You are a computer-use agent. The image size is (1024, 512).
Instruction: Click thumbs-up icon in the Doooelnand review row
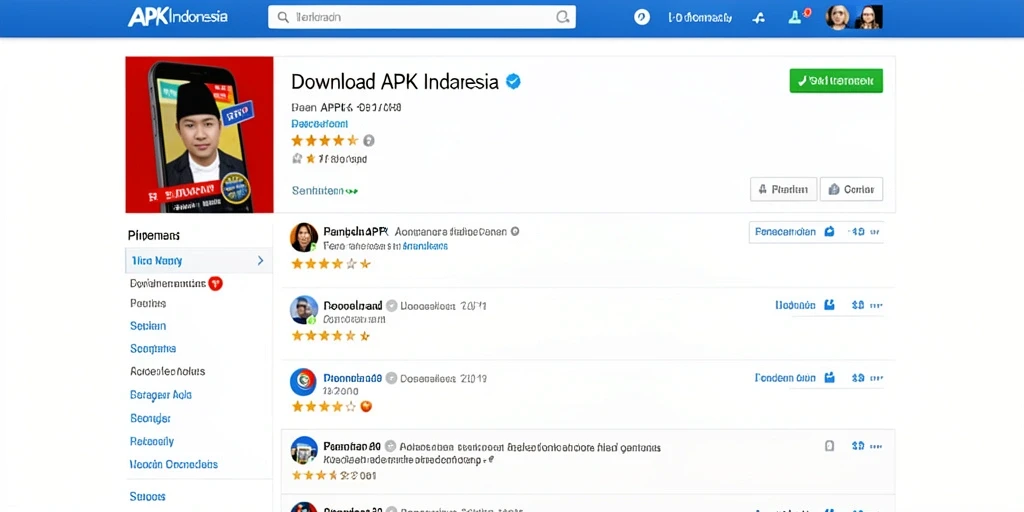pos(829,305)
